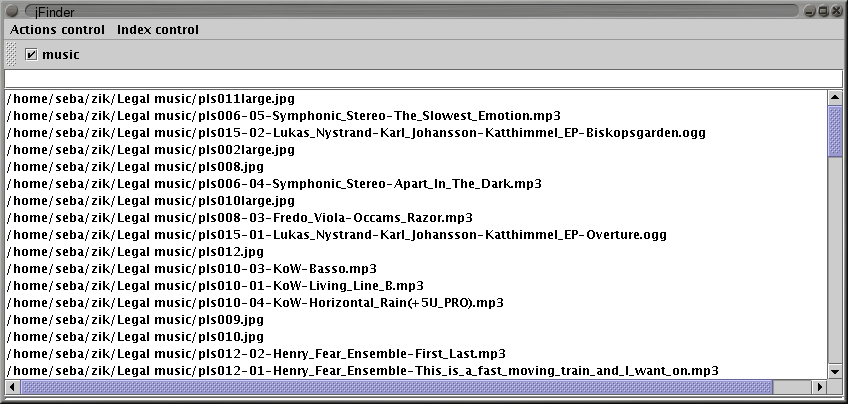
Task: Select the KoW-Basso.mp3 entry
Action: click(x=191, y=268)
